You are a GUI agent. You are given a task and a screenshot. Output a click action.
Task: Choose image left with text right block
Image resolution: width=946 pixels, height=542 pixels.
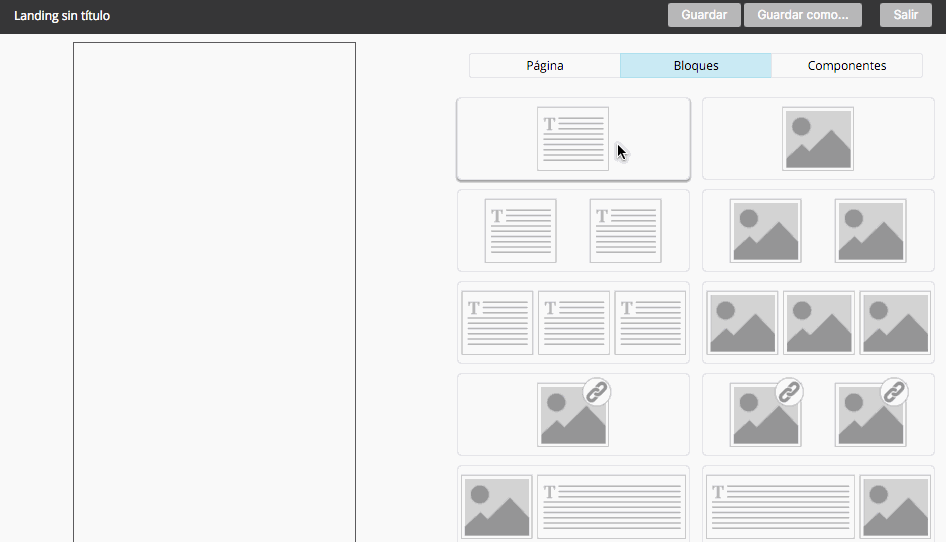click(573, 505)
